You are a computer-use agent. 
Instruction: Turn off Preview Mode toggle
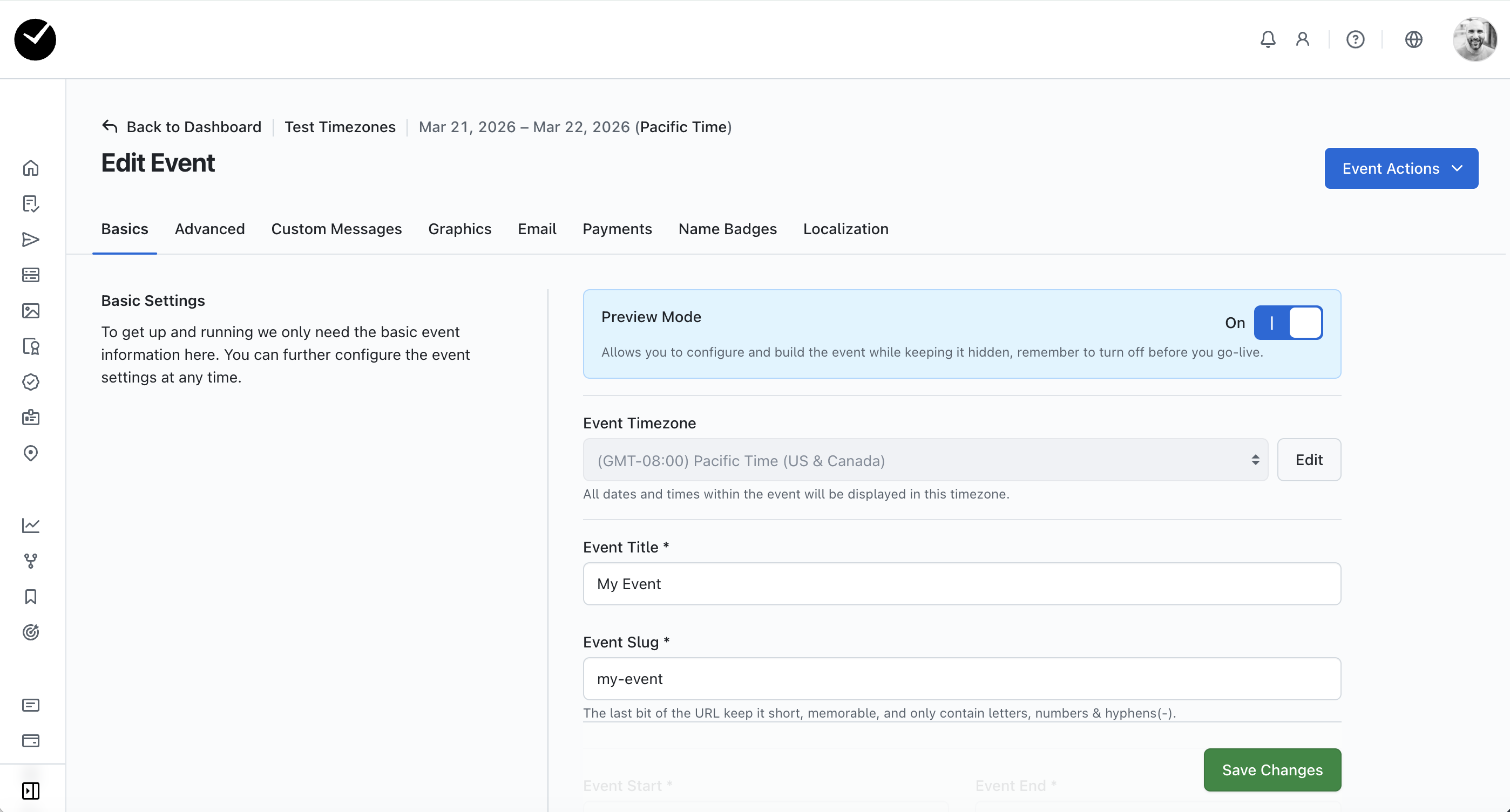pyautogui.click(x=1288, y=322)
